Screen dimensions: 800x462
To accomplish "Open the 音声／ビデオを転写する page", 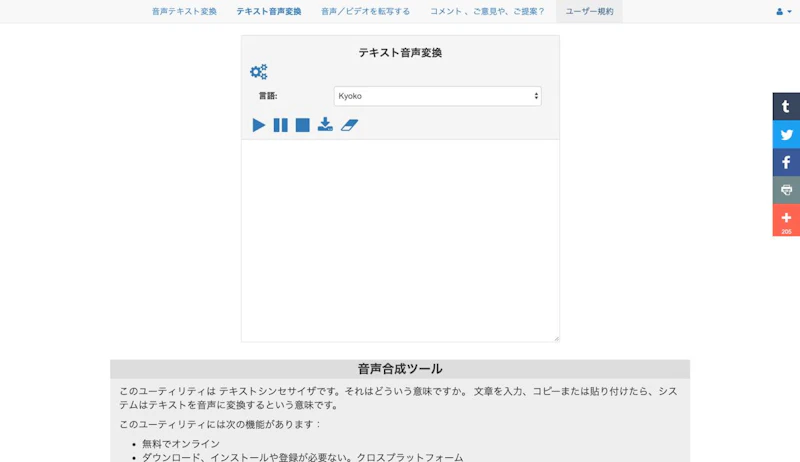I will [365, 11].
